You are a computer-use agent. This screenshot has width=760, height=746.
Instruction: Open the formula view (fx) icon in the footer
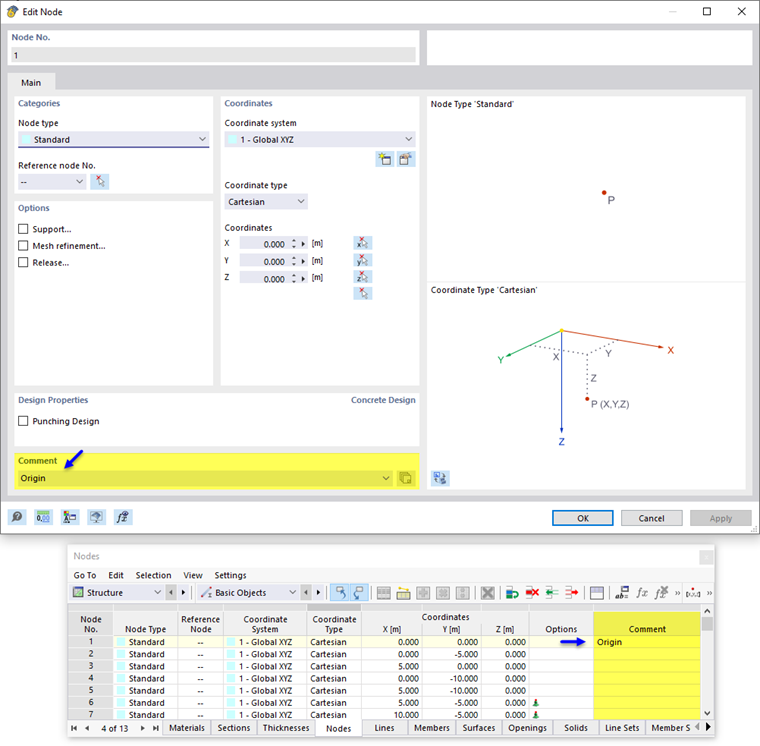click(123, 517)
